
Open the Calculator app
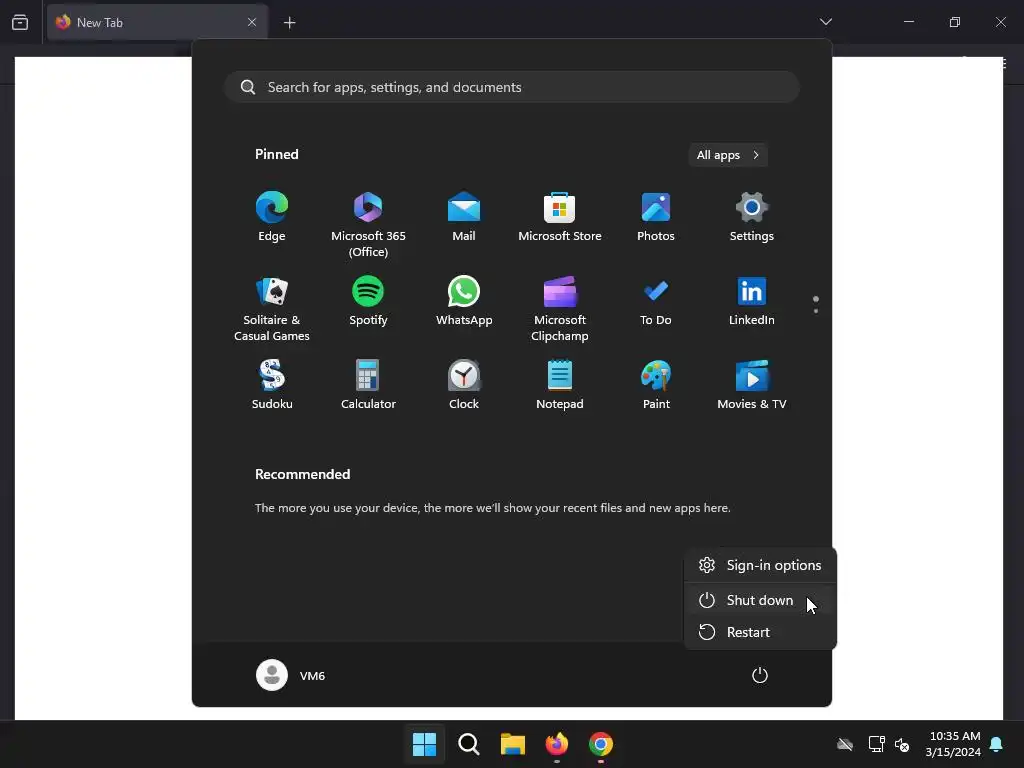(x=368, y=385)
